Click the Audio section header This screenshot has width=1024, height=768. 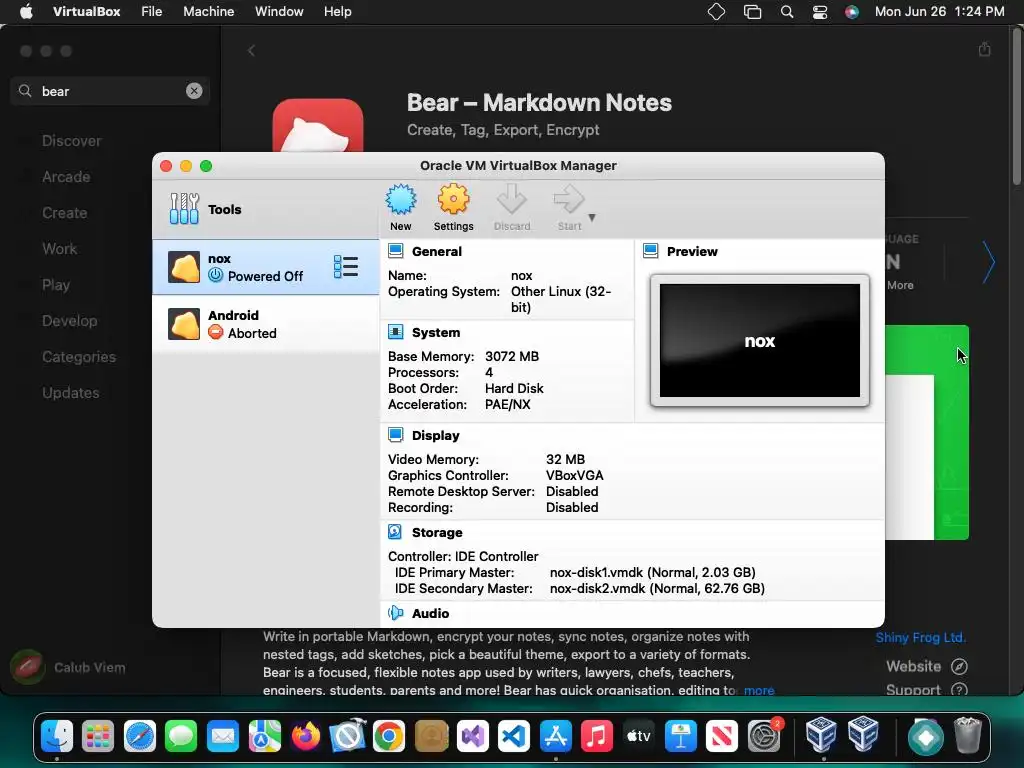pyautogui.click(x=430, y=613)
